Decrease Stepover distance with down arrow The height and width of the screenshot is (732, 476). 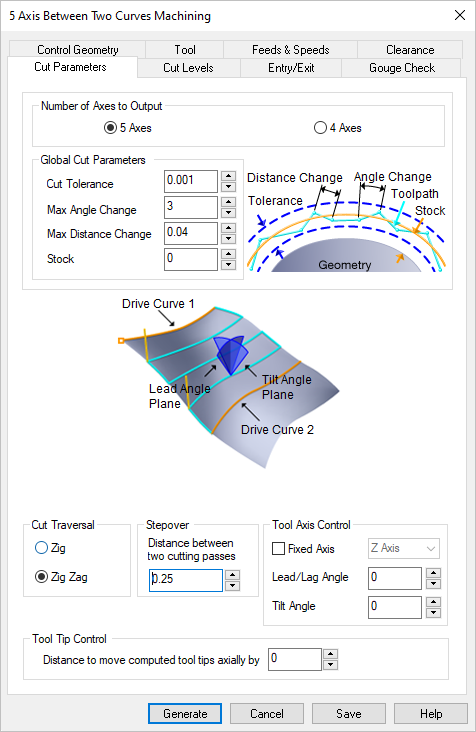pos(232,586)
